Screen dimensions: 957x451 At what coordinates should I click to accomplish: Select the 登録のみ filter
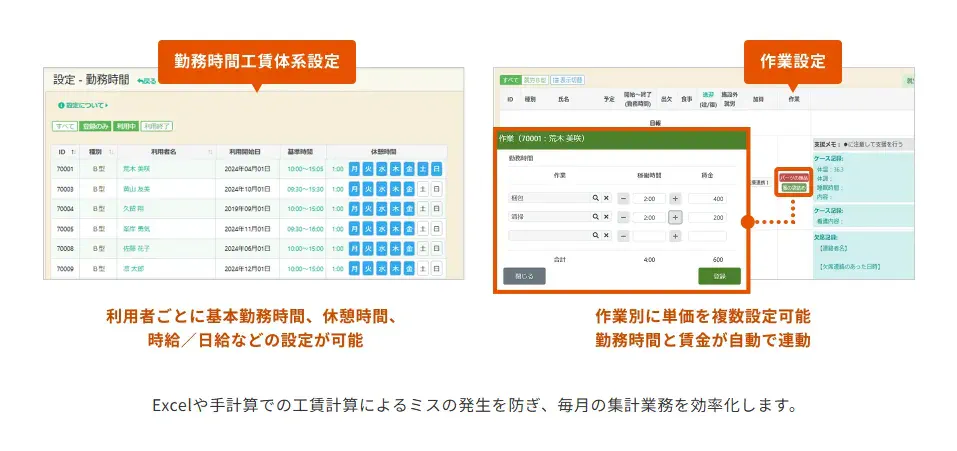95,126
